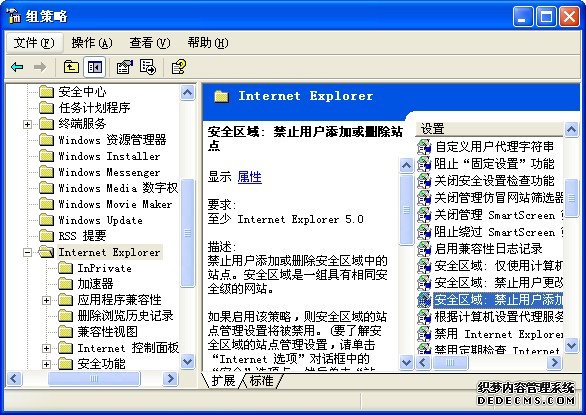Click the up arrow of settings list scrollbar
The width and height of the screenshot is (586, 415).
pos(571,130)
